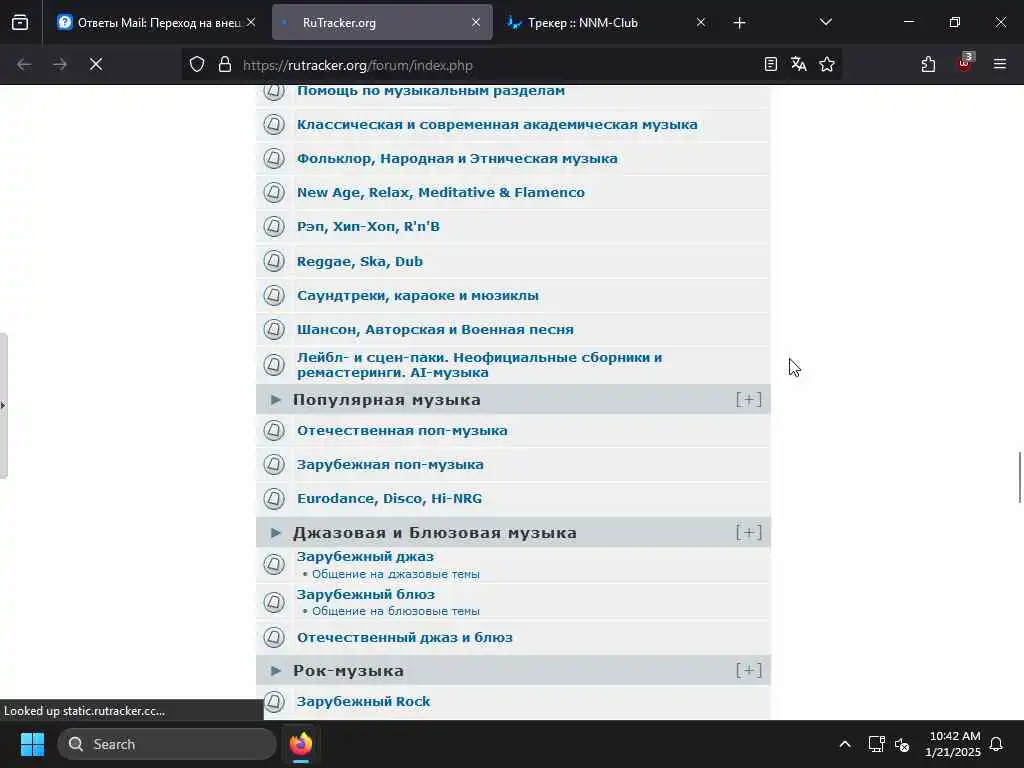List all tabs dropdown arrow
The height and width of the screenshot is (768, 1024).
tap(825, 22)
